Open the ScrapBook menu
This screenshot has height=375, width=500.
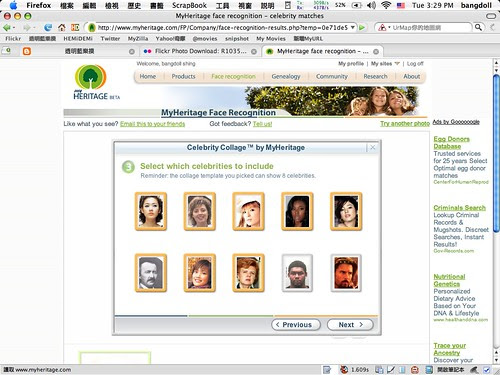(189, 5)
